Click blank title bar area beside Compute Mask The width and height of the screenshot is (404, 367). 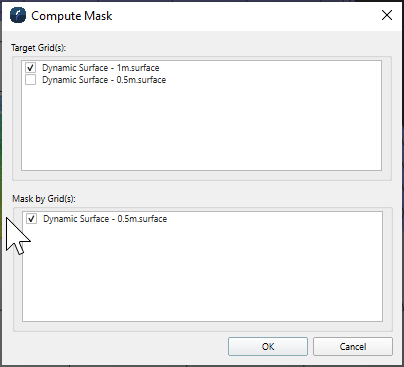coord(247,15)
